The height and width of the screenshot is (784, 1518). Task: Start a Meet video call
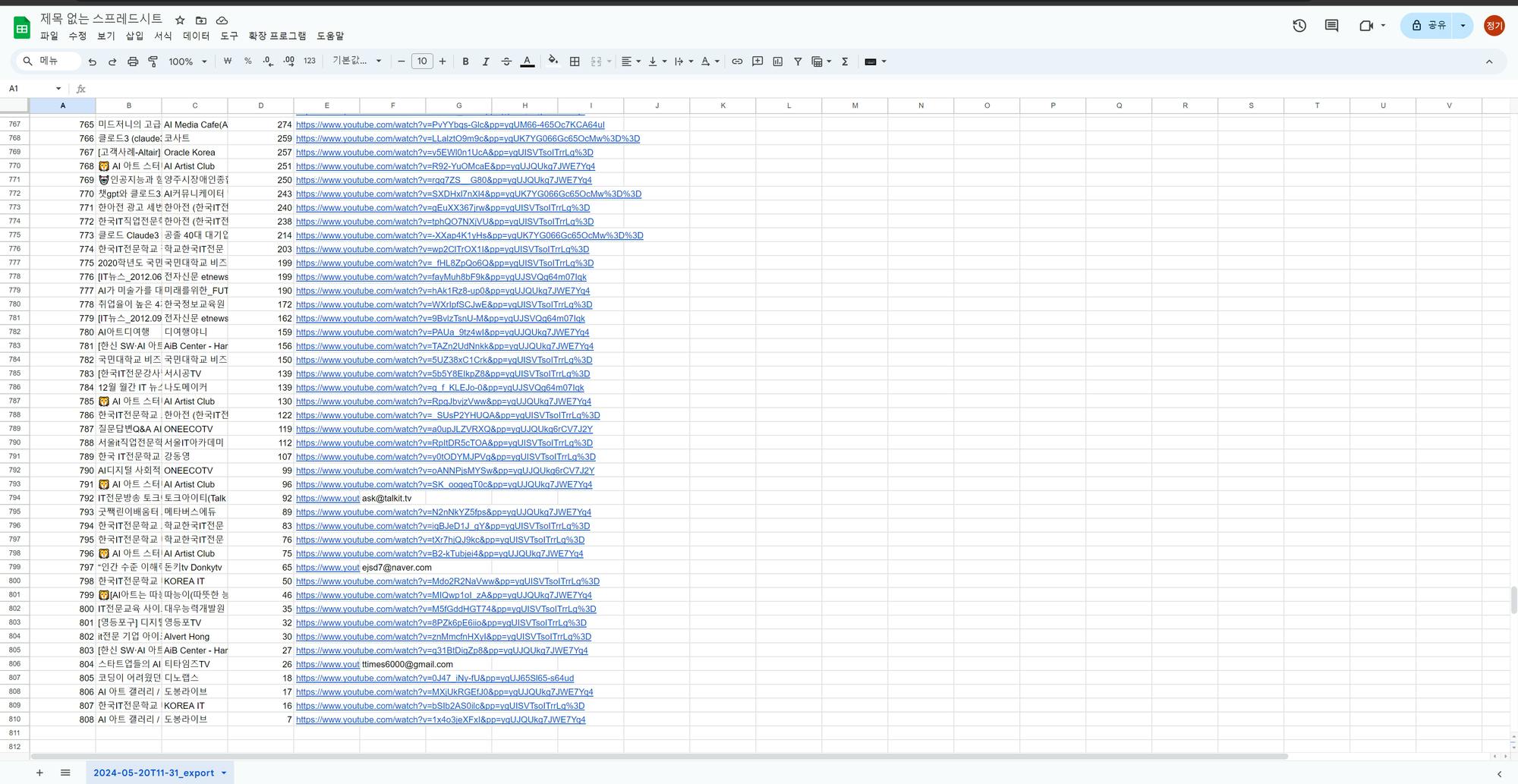click(x=1366, y=26)
